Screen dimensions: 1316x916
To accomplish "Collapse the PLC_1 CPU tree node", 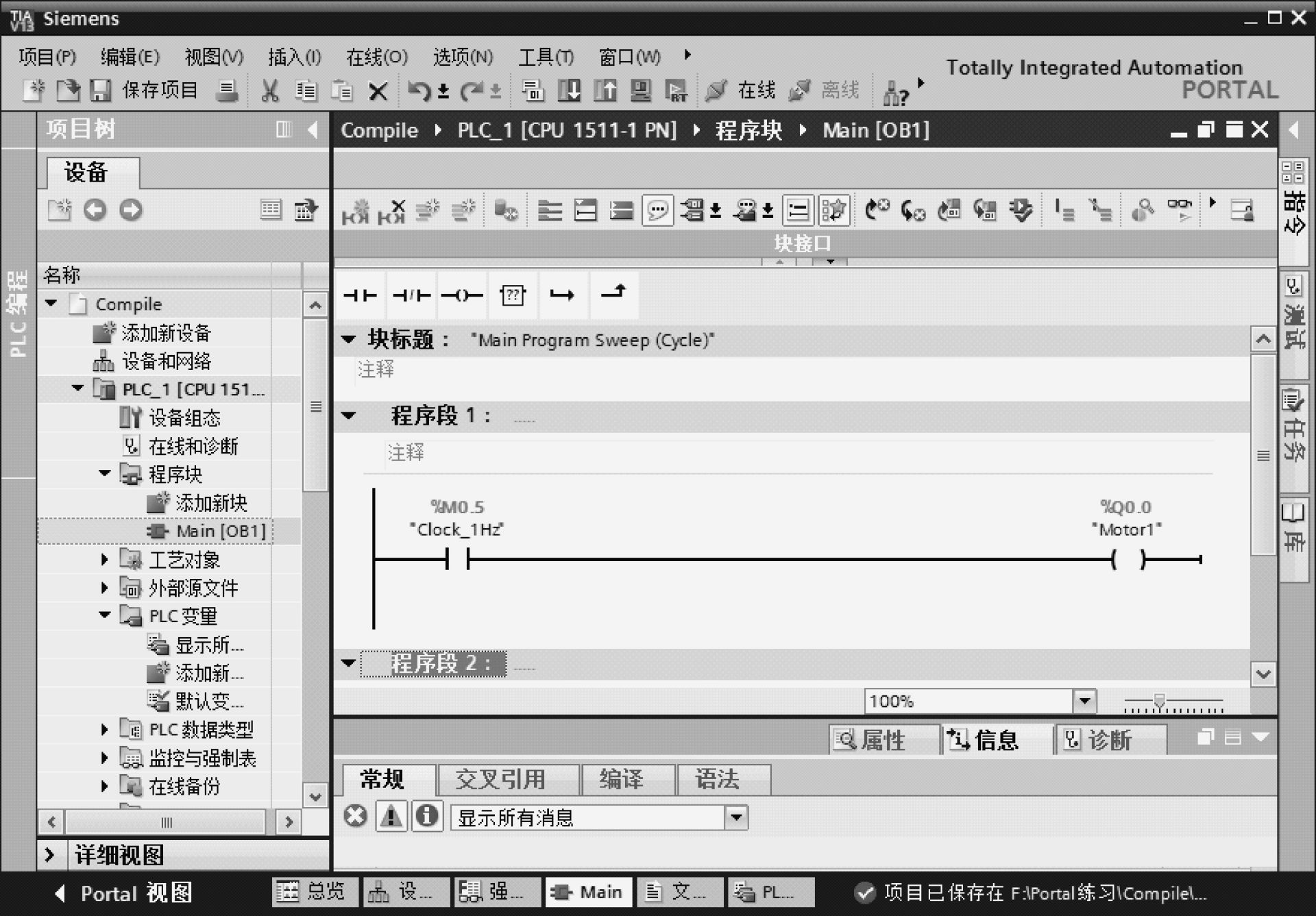I will pos(77,388).
